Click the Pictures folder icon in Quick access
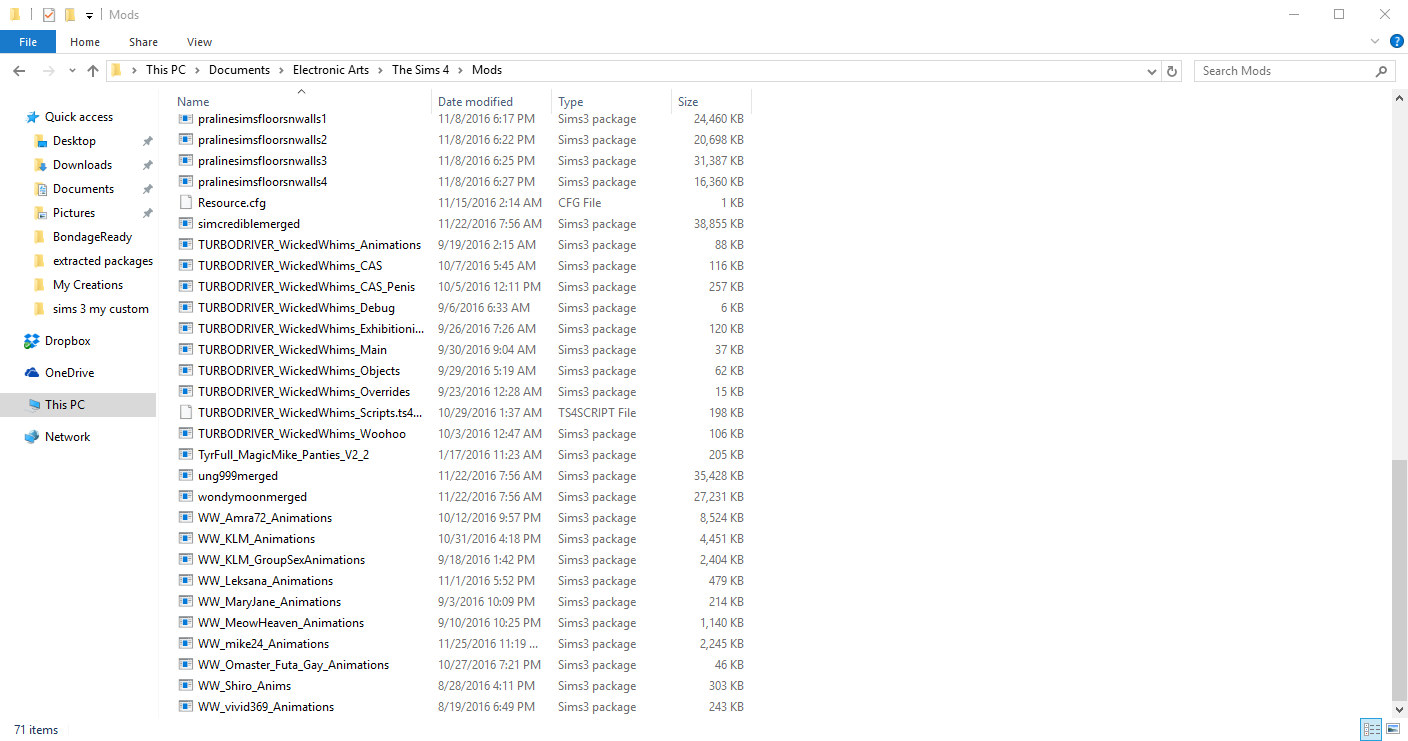Viewport: 1408px width, 741px height. tap(40, 213)
